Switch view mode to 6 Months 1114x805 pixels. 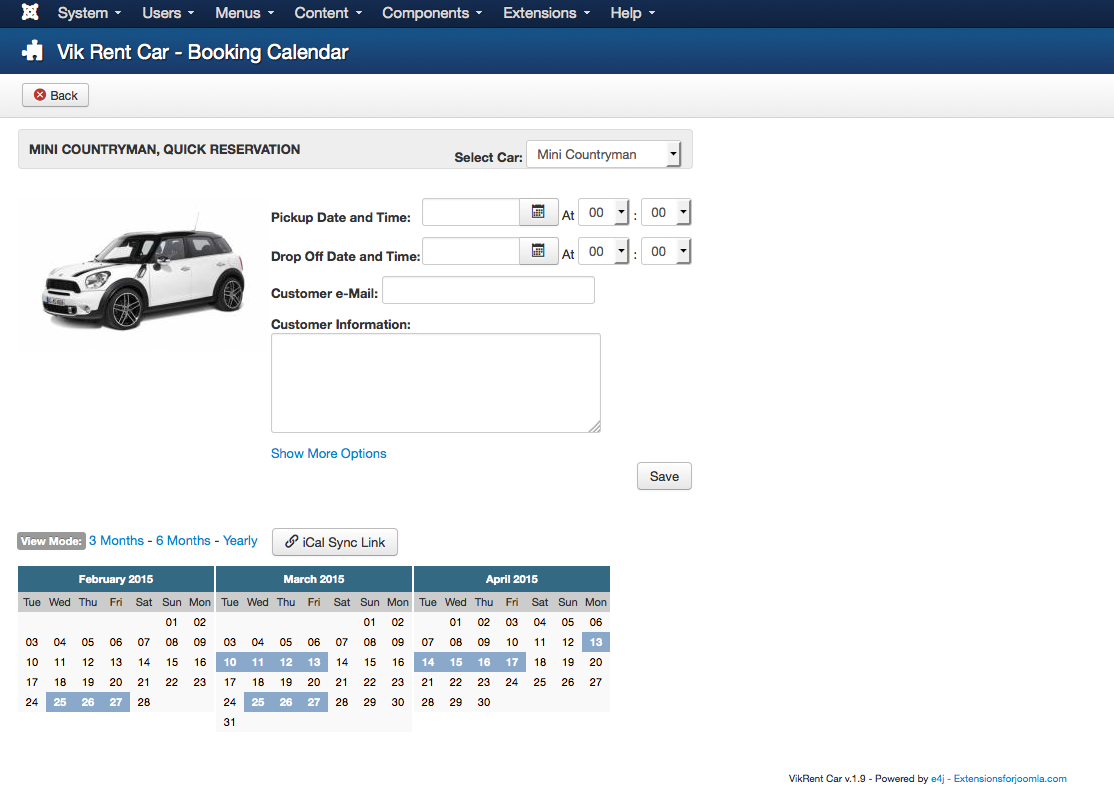coord(183,541)
